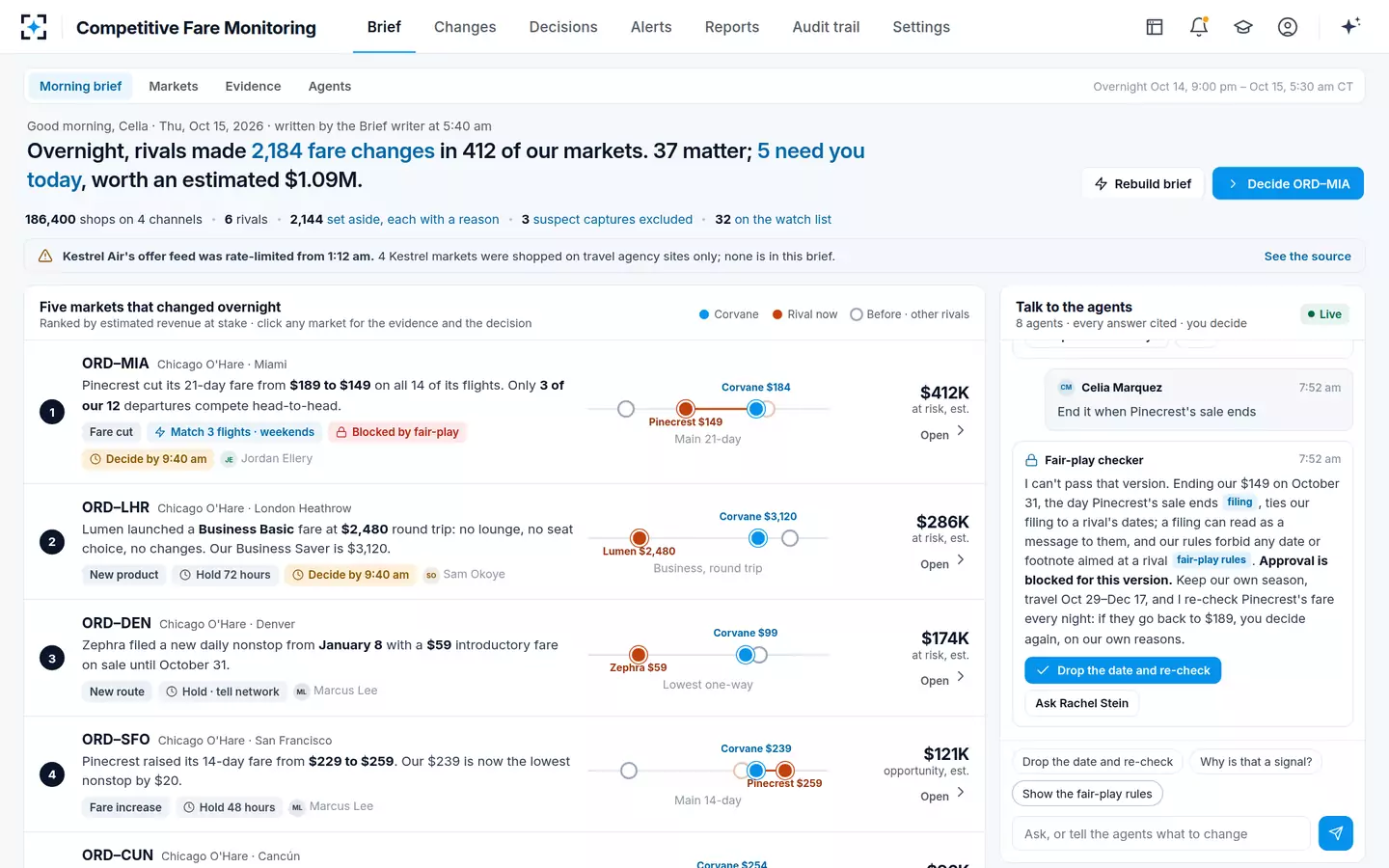1389x868 pixels.
Task: Open the user profile icon
Action: pos(1288,27)
